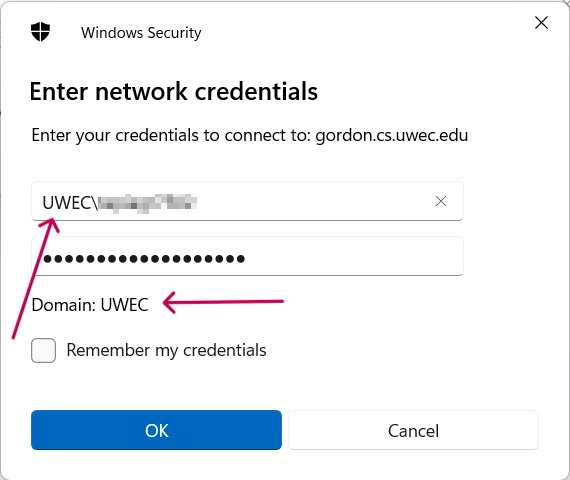
Task: Tick the Remember my credentials checkbox
Action: (44, 351)
